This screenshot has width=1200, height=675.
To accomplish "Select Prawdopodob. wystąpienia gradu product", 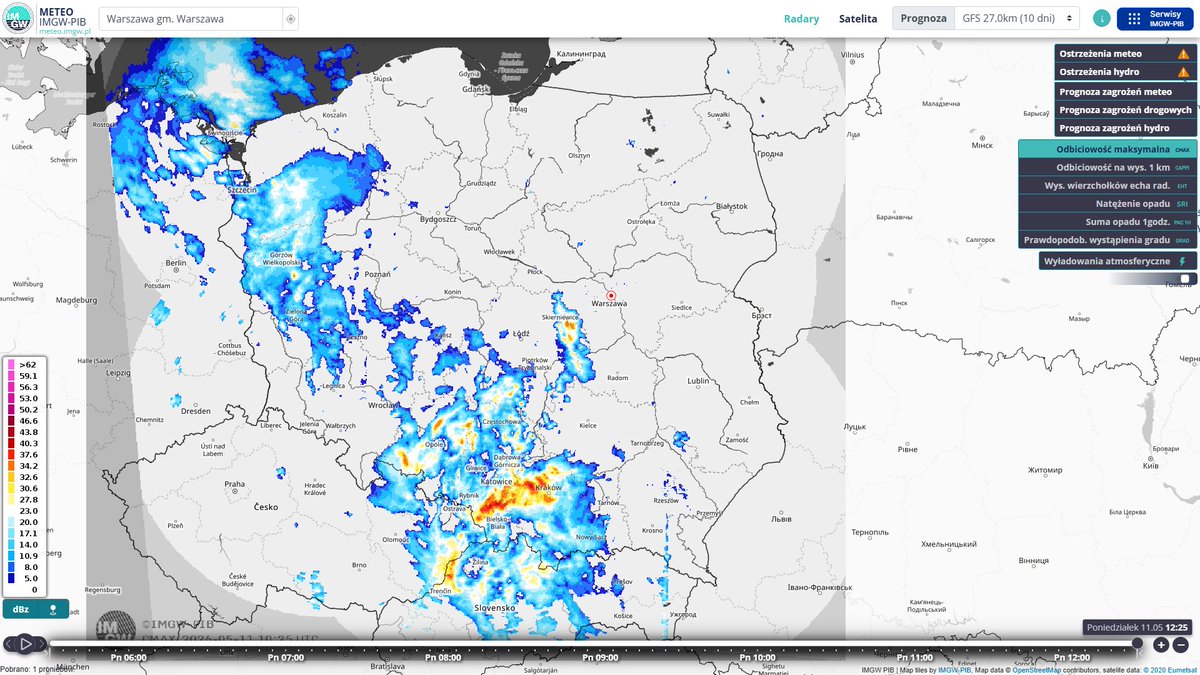I will [x=1106, y=240].
